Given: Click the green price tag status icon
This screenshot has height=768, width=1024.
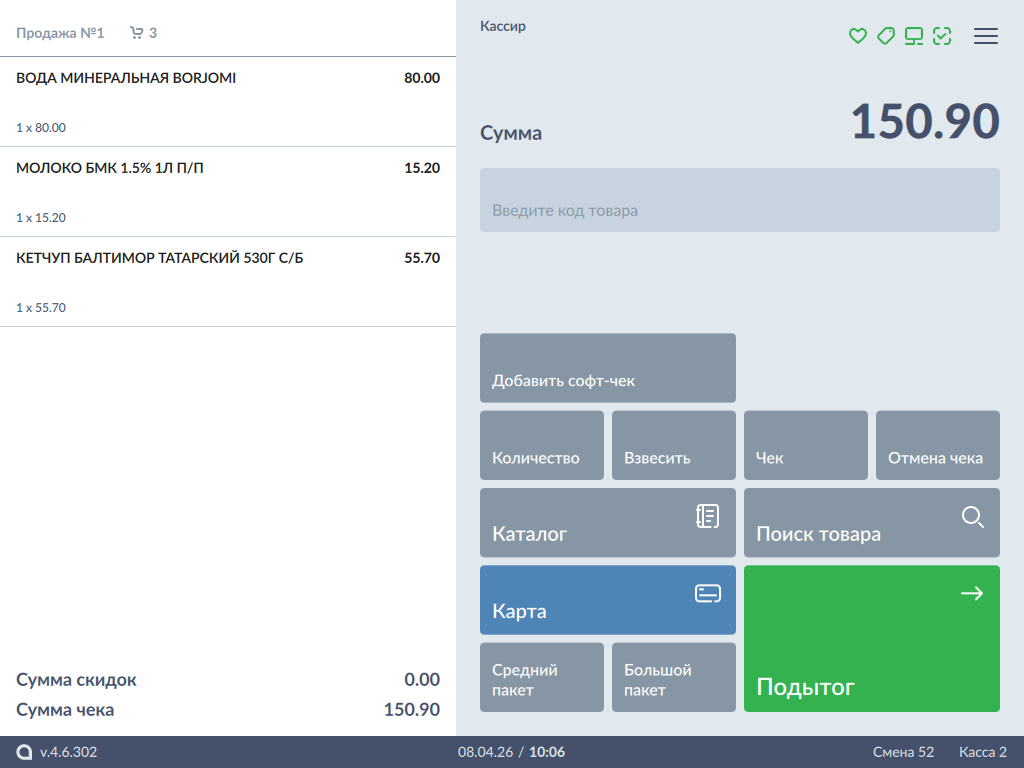Looking at the screenshot, I should click(x=885, y=36).
